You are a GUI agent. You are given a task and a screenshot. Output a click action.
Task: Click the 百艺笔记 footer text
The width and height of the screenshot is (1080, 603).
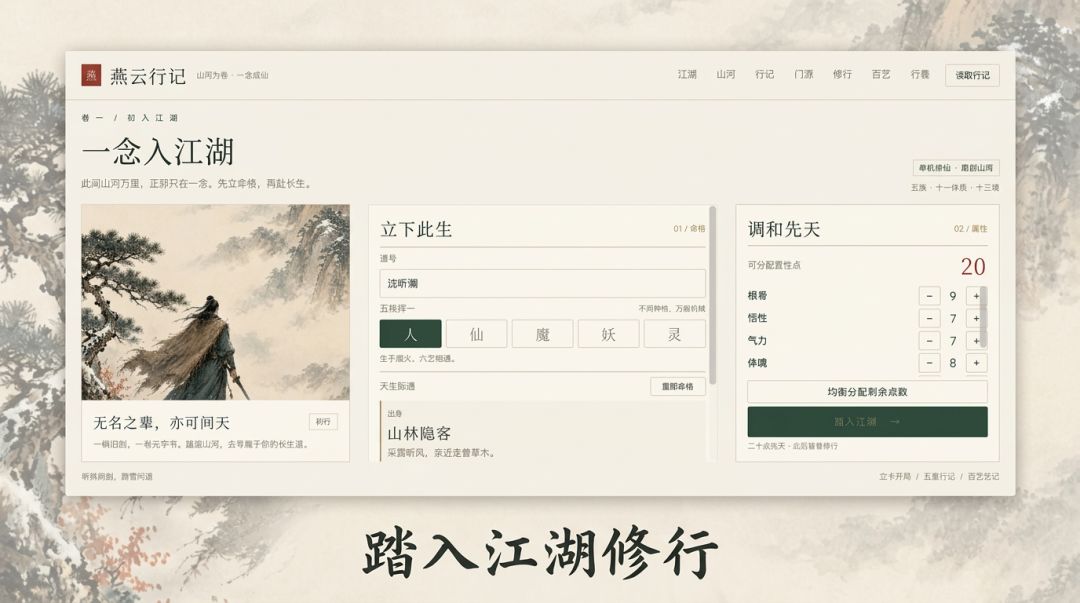click(x=983, y=476)
